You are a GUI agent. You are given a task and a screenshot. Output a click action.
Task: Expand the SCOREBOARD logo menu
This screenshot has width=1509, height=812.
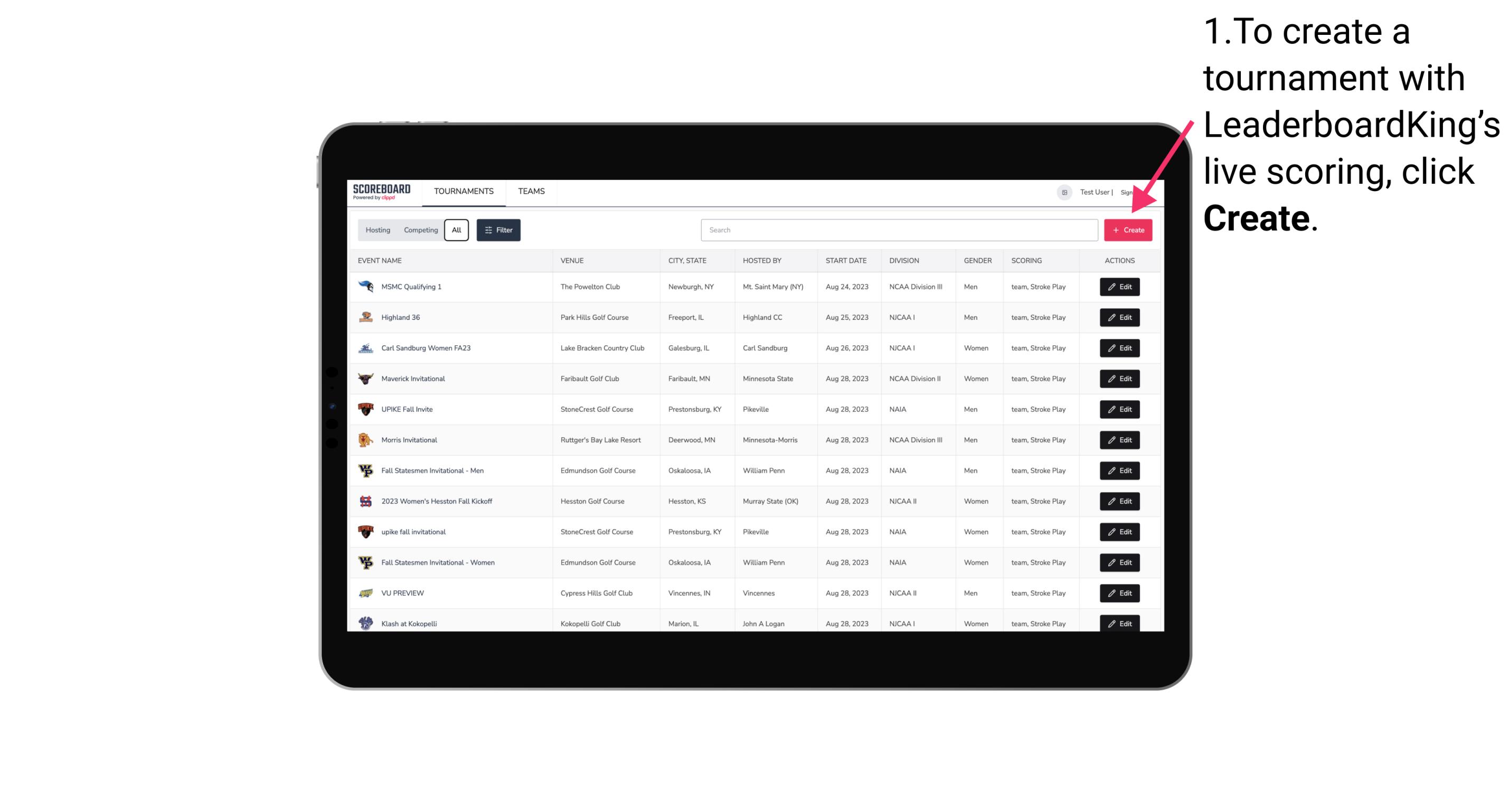pyautogui.click(x=383, y=191)
